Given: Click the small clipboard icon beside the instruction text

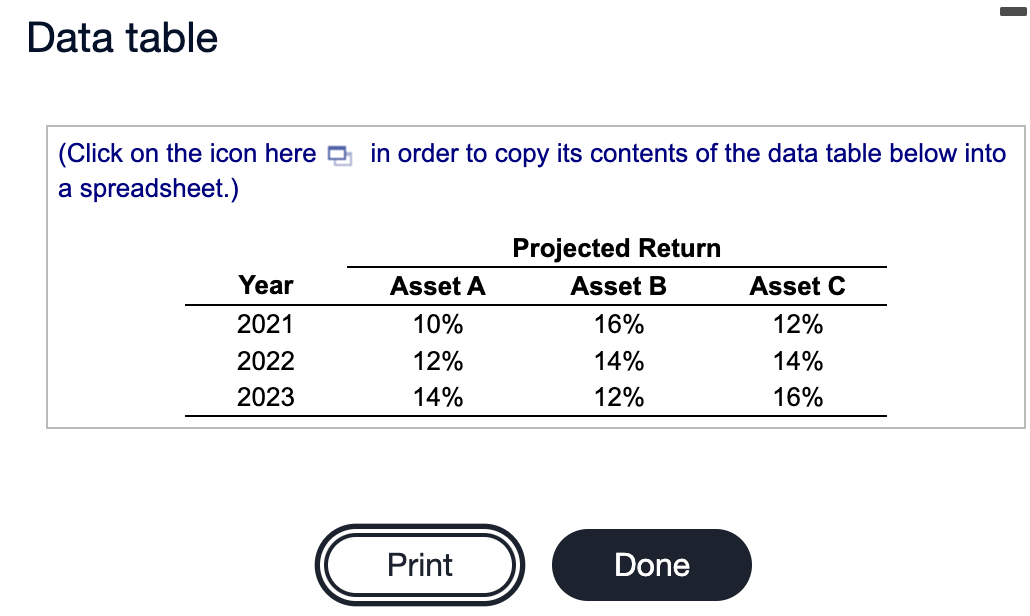Looking at the screenshot, I should click(339, 155).
